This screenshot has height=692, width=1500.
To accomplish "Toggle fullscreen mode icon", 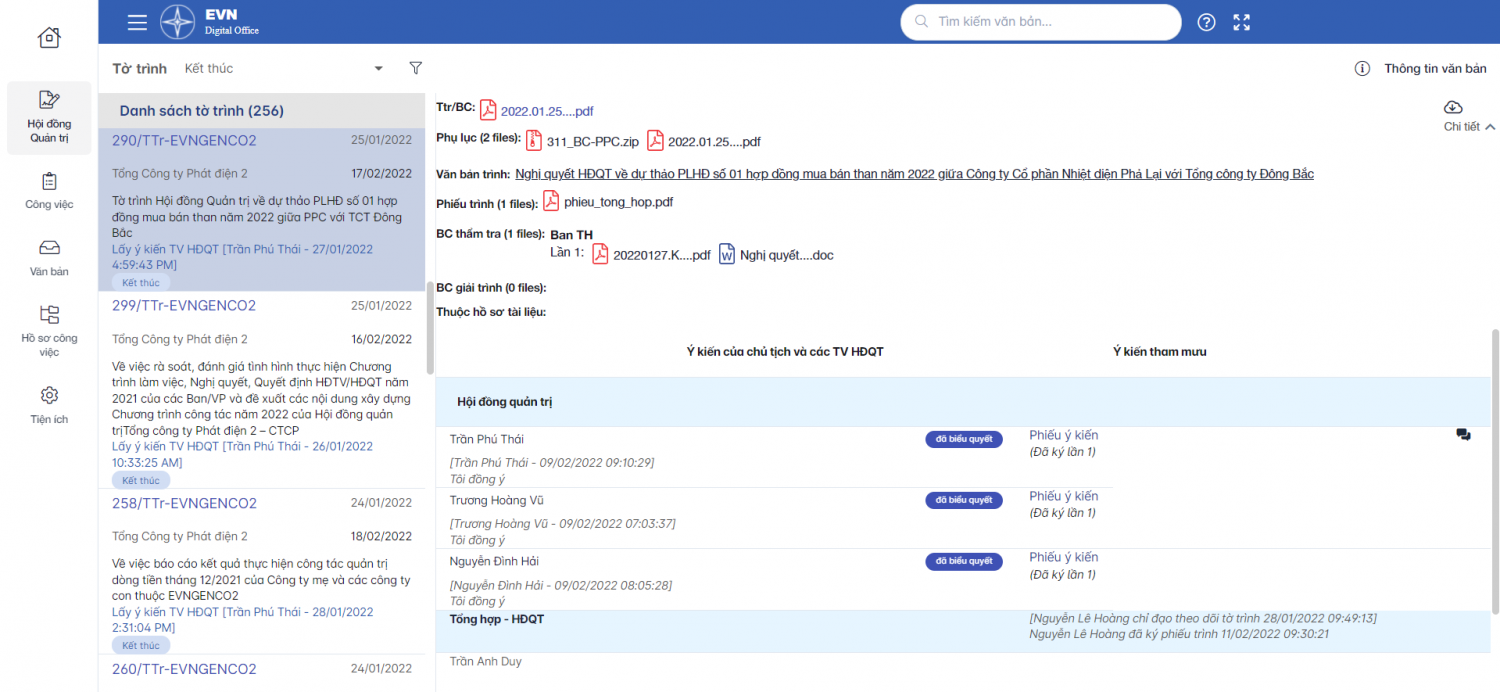I will pyautogui.click(x=1242, y=22).
